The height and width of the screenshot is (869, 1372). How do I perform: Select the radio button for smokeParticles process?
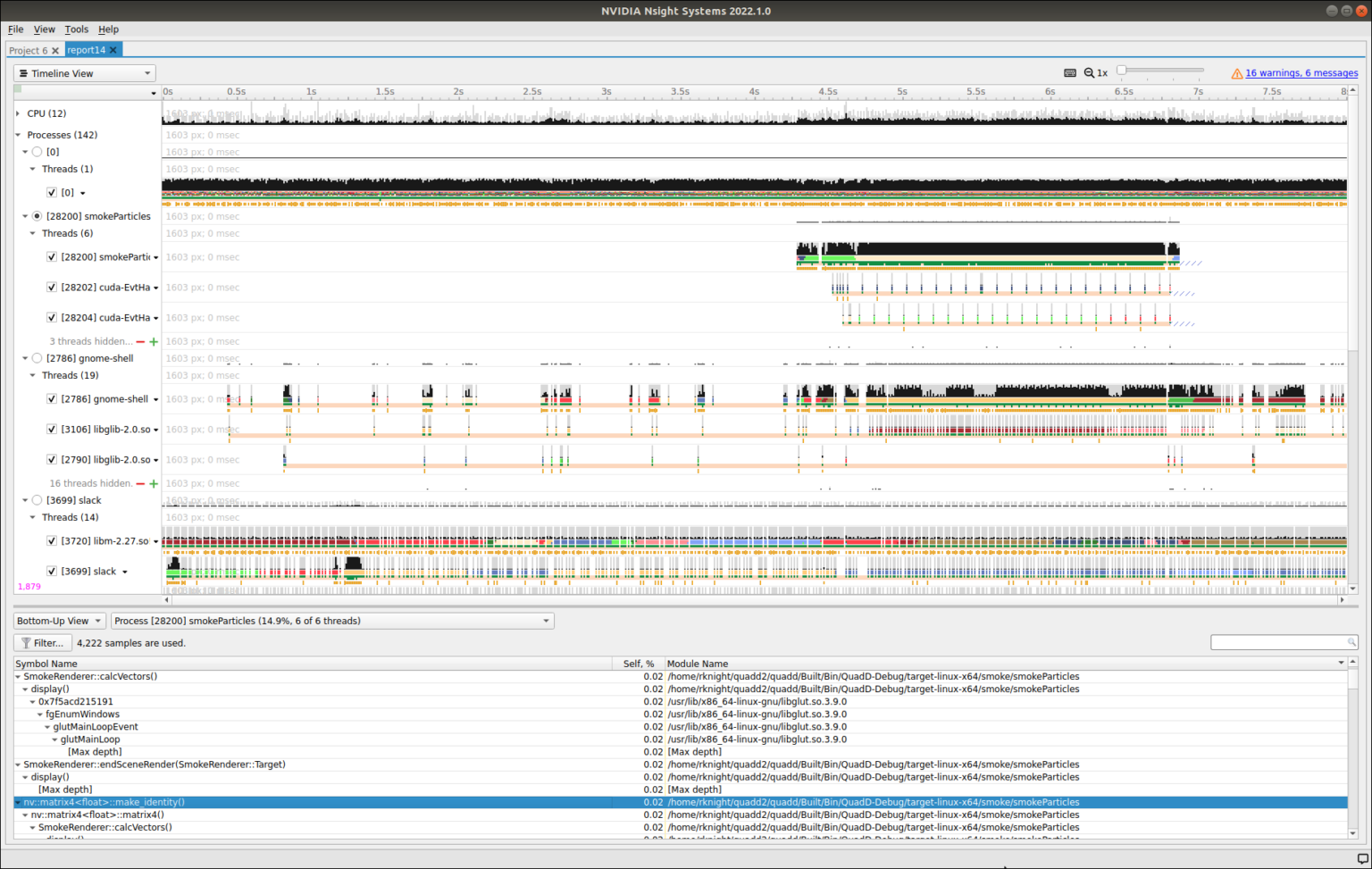(37, 215)
